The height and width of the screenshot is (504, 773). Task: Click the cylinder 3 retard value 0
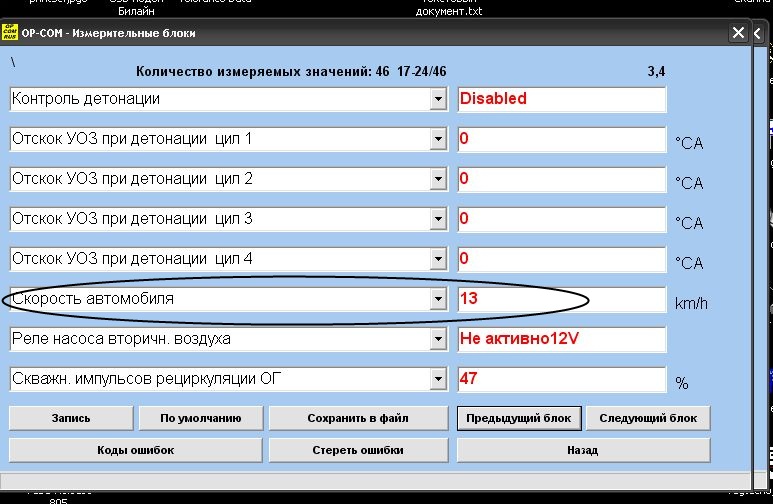pyautogui.click(x=562, y=219)
